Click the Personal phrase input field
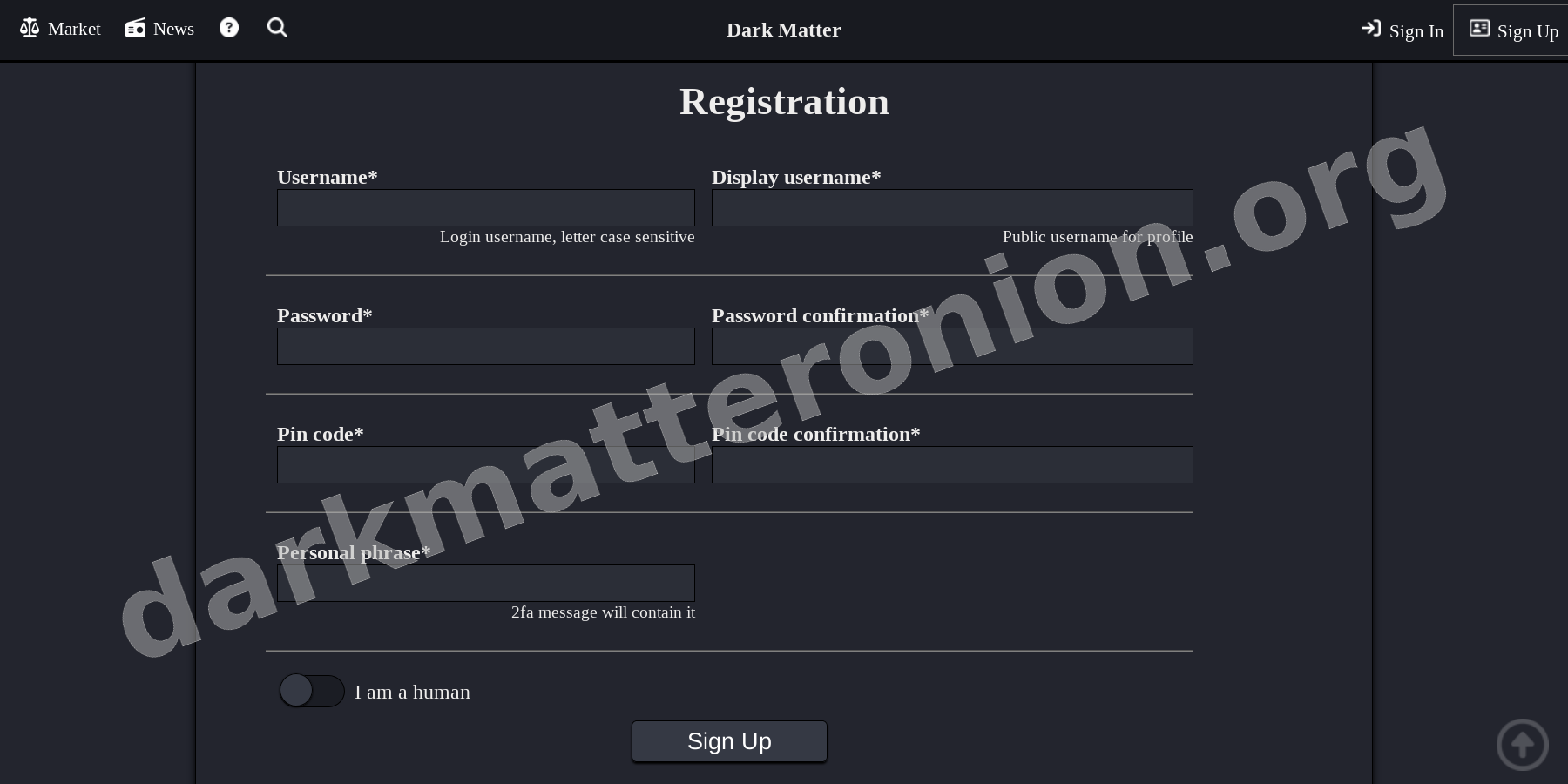Image resolution: width=1568 pixels, height=784 pixels. click(484, 583)
